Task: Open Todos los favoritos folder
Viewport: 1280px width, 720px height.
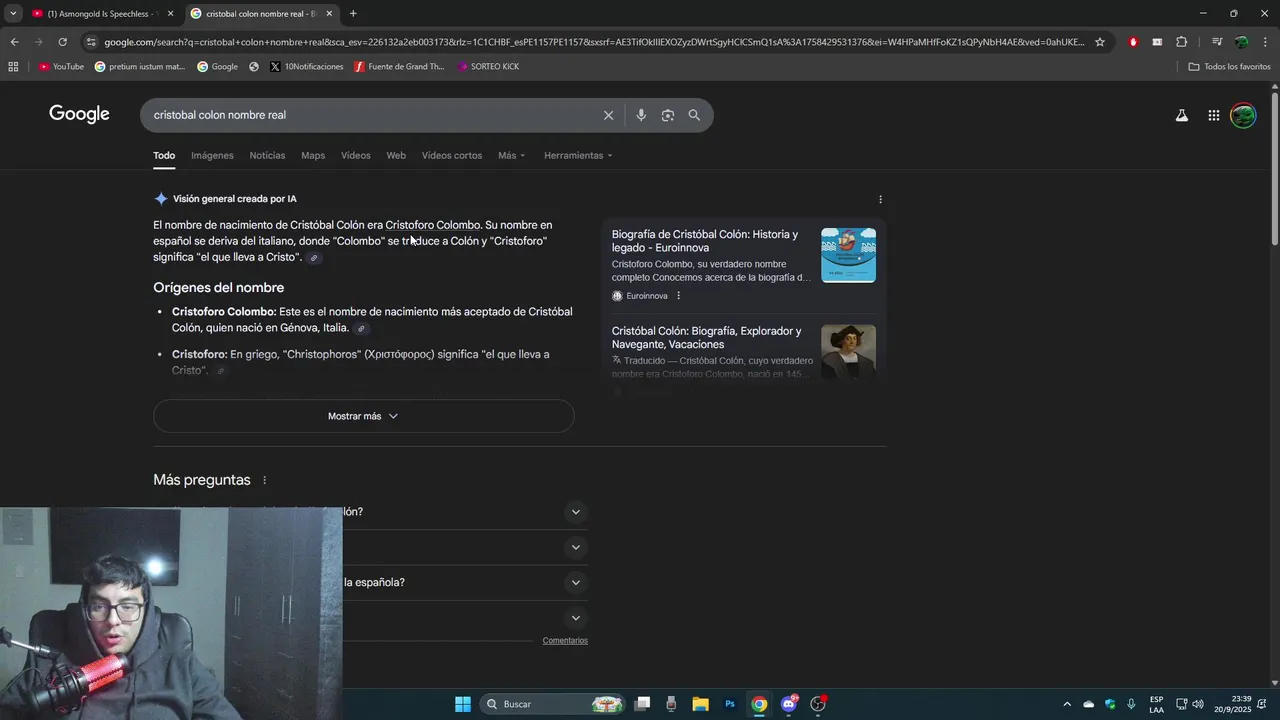Action: coord(1229,67)
